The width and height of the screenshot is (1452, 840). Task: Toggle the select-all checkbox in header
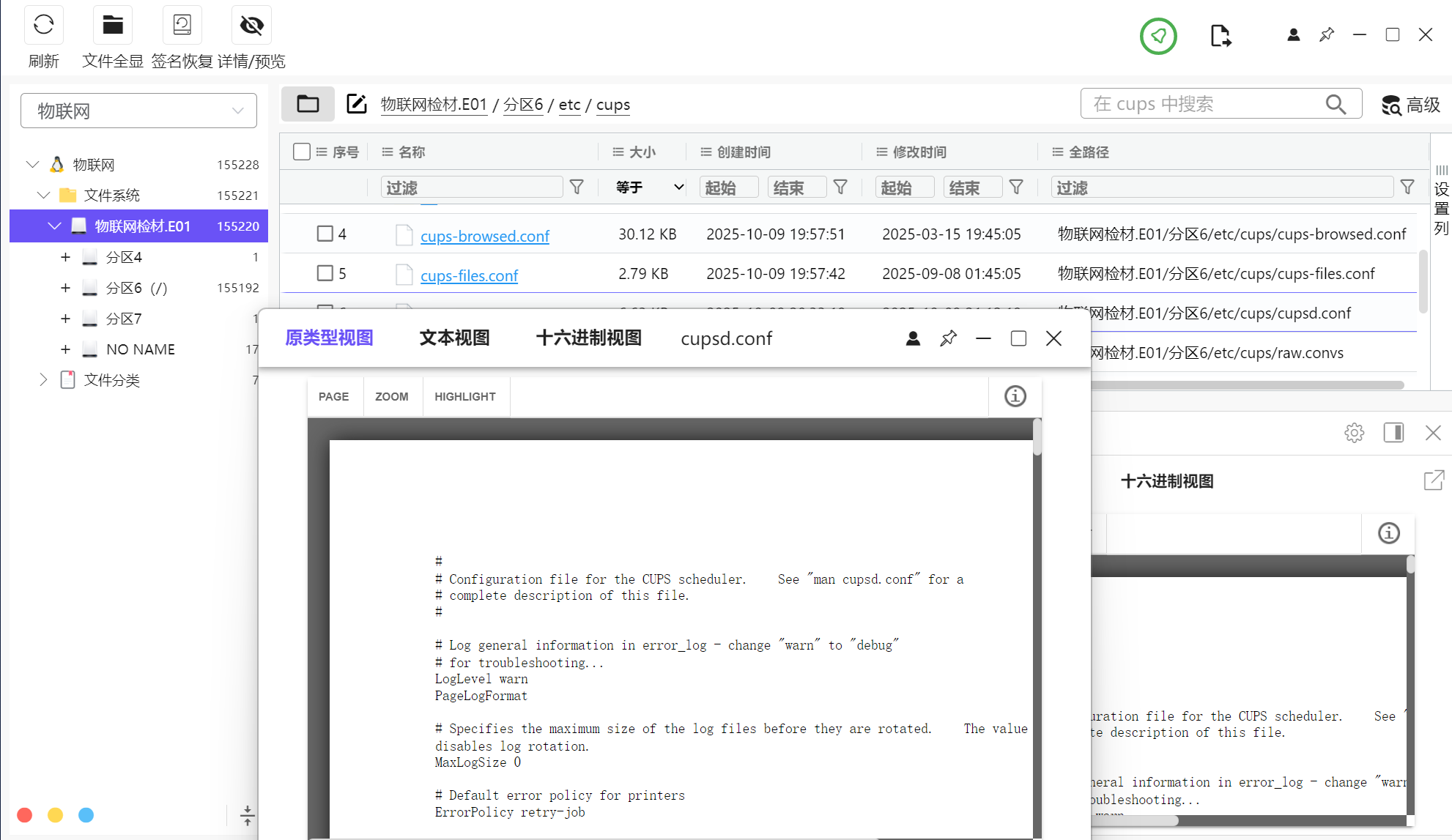tap(301, 152)
